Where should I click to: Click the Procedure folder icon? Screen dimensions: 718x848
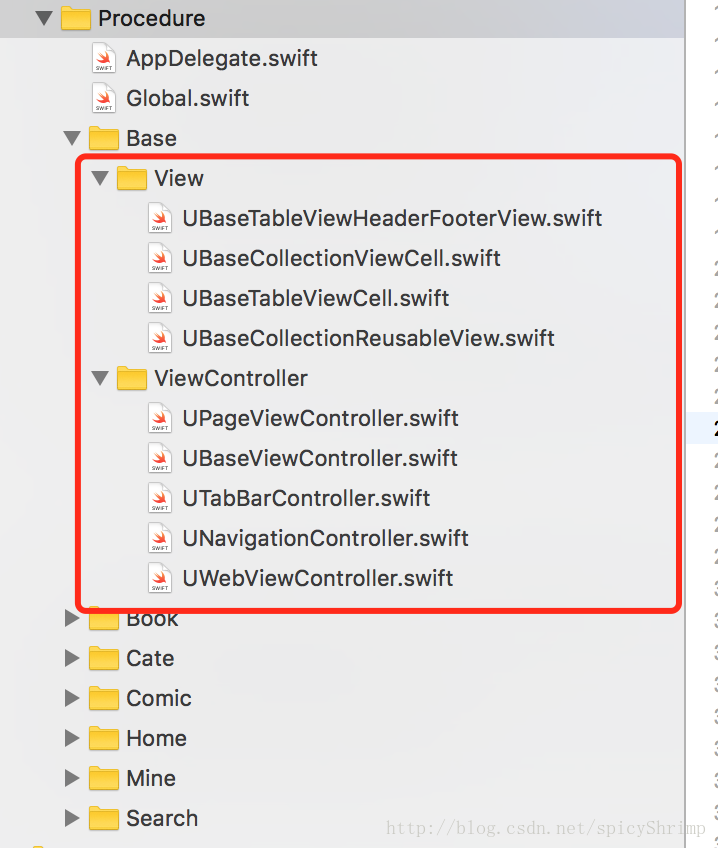click(76, 18)
